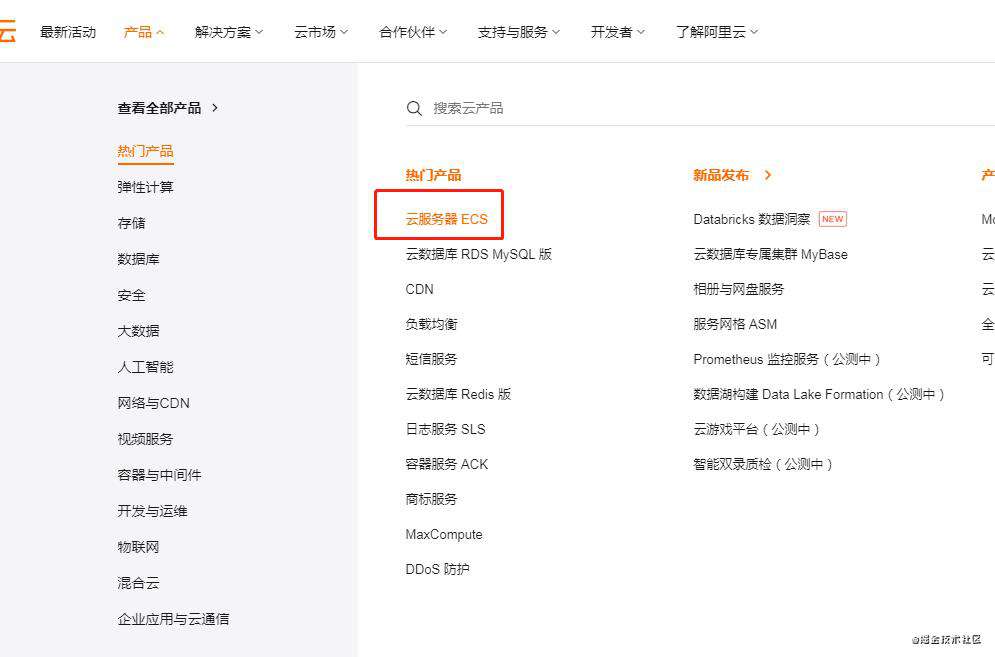Screen dimensions: 995x657
Task: Select the 热门产品 sidebar category
Action: tap(145, 151)
